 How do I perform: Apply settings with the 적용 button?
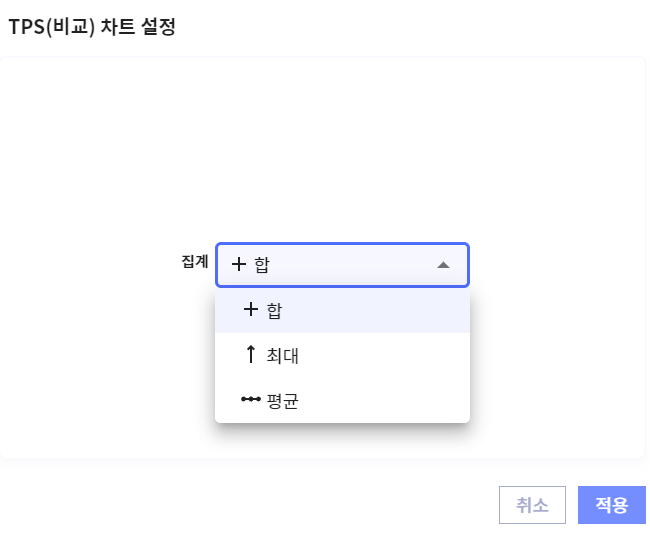tap(611, 505)
